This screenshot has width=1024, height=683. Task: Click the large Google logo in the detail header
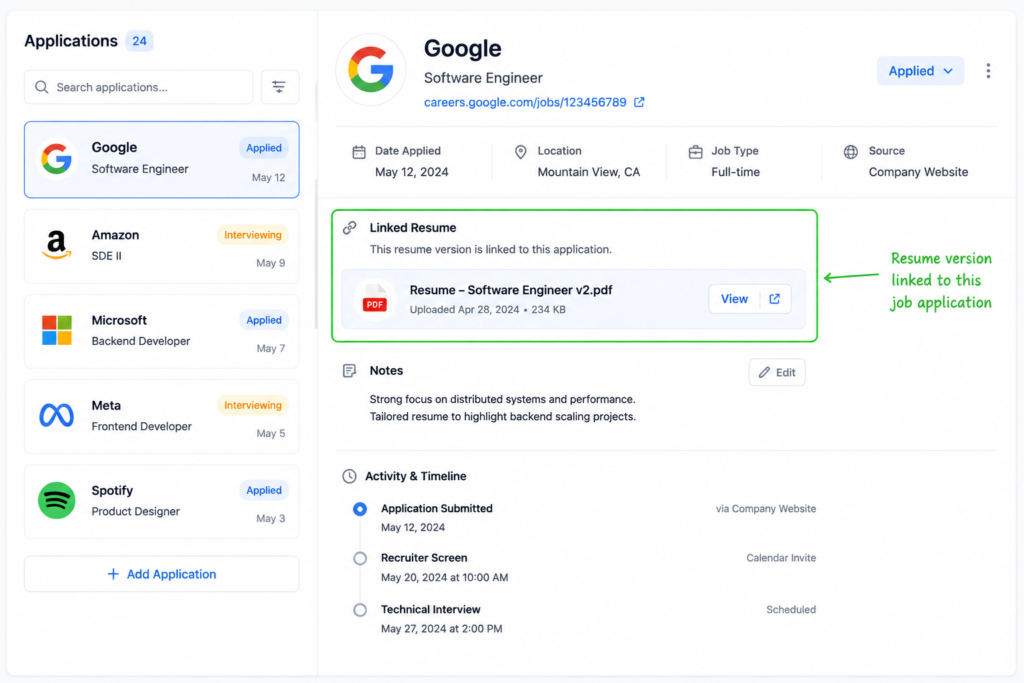[371, 69]
